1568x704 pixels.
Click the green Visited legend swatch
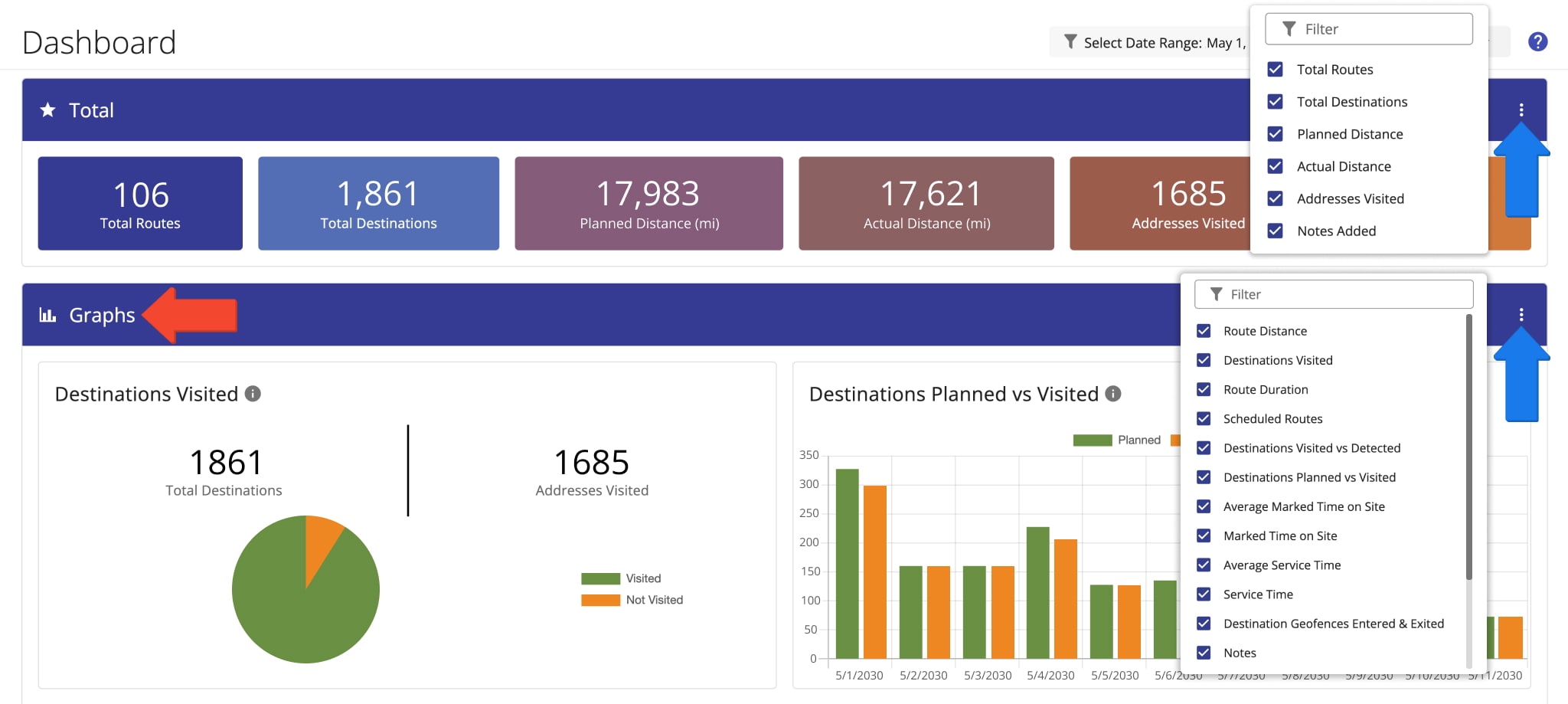coord(600,578)
